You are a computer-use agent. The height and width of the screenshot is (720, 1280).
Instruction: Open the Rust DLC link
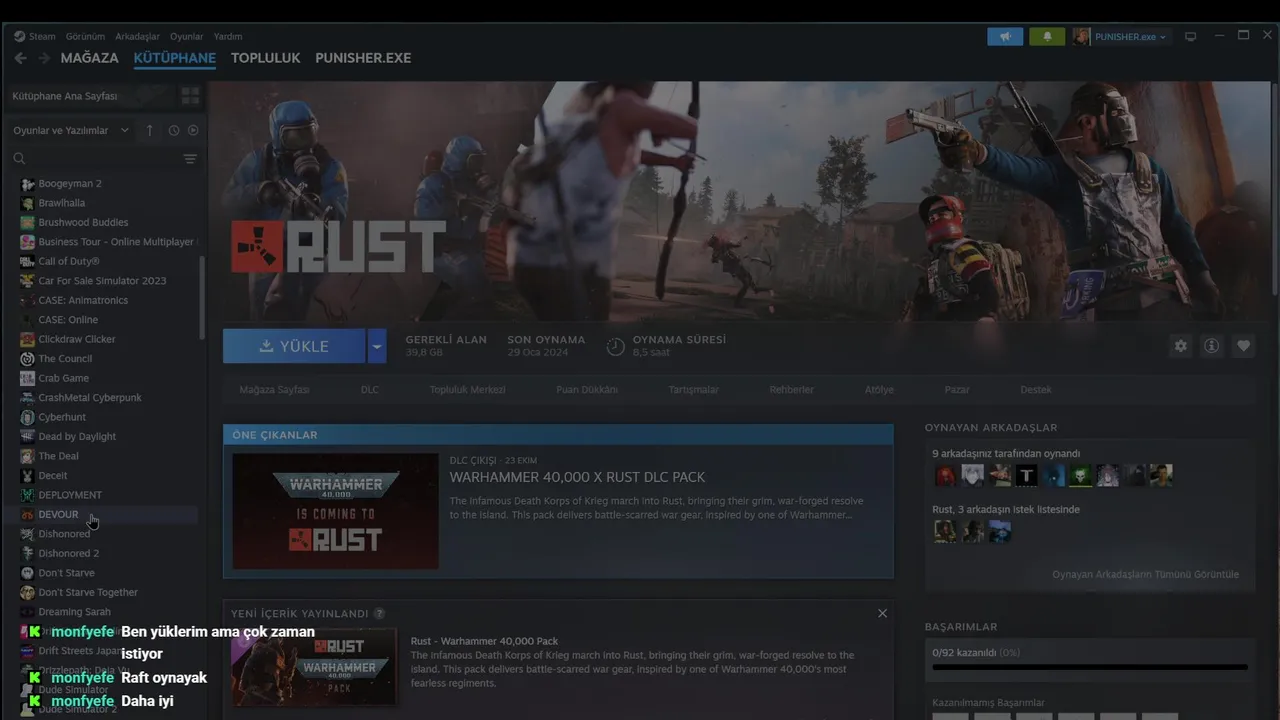coord(370,390)
